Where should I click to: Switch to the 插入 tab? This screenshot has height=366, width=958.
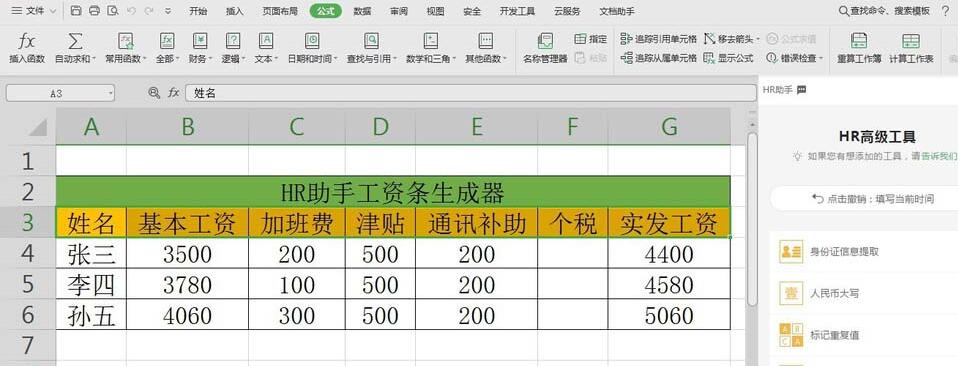(235, 11)
